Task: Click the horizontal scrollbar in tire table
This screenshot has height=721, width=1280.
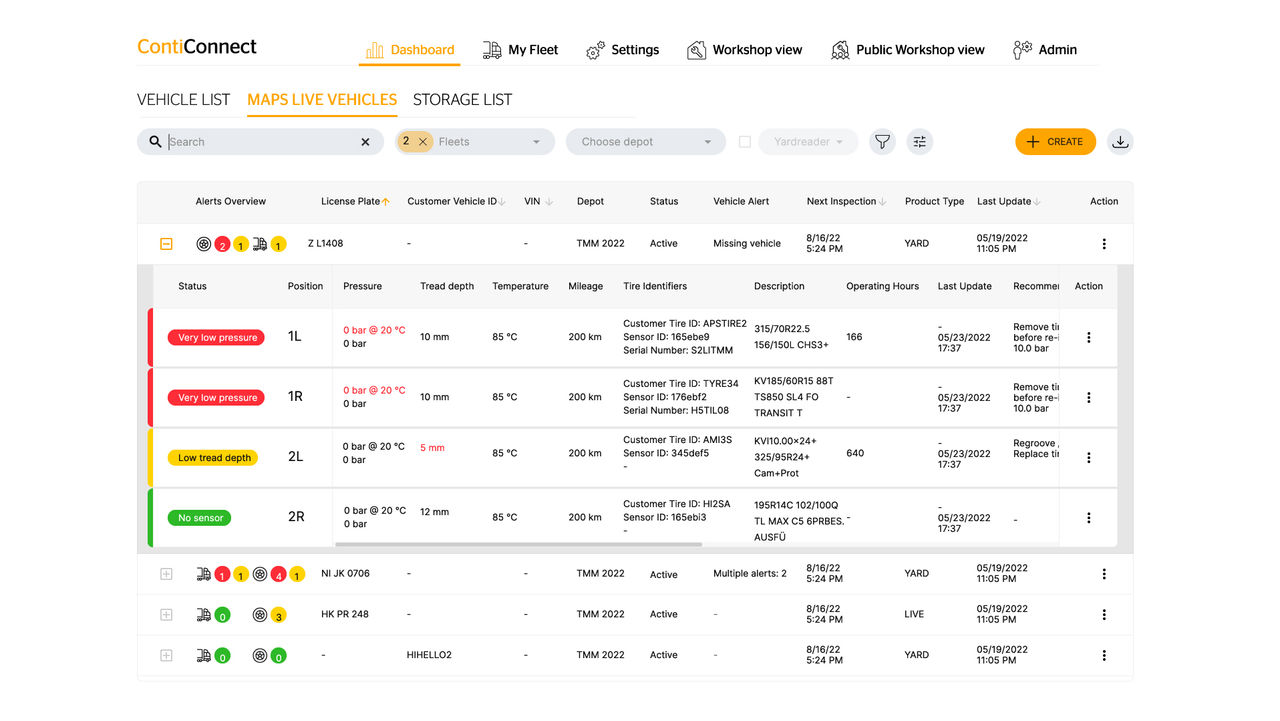Action: 518,545
